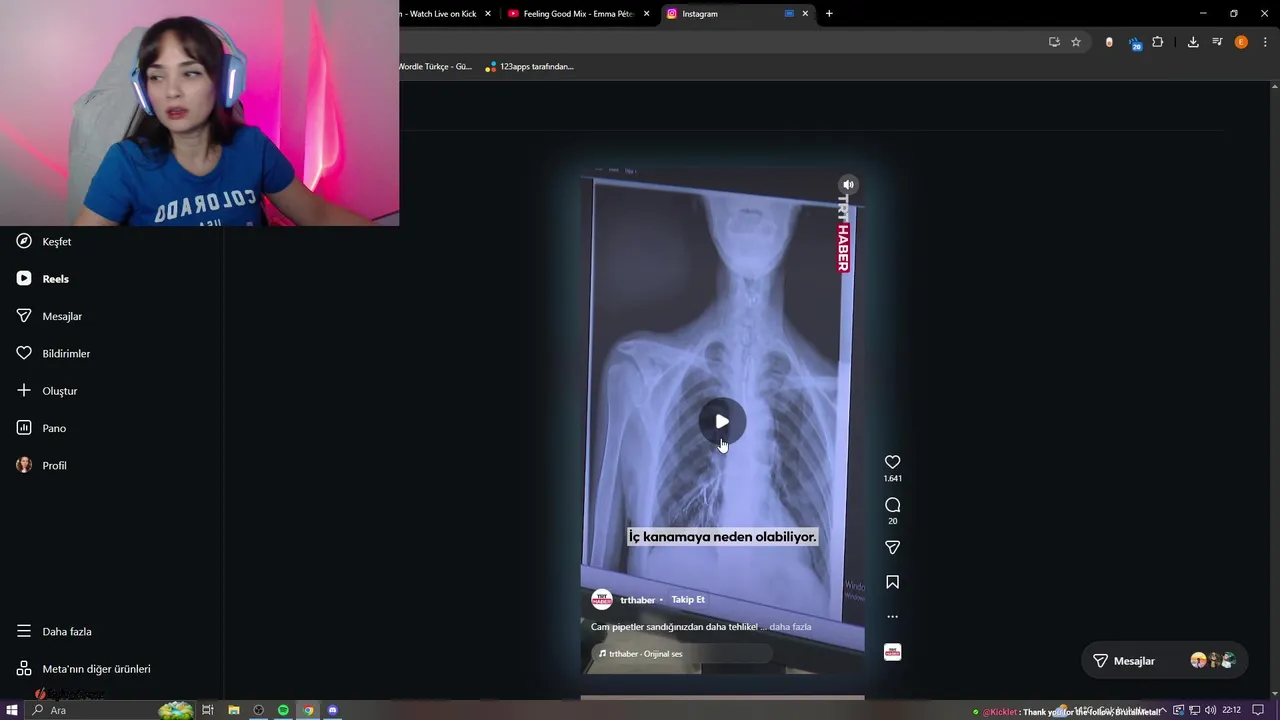Open the reel's three-dot options
Screen dimensions: 1280x720
click(892, 616)
